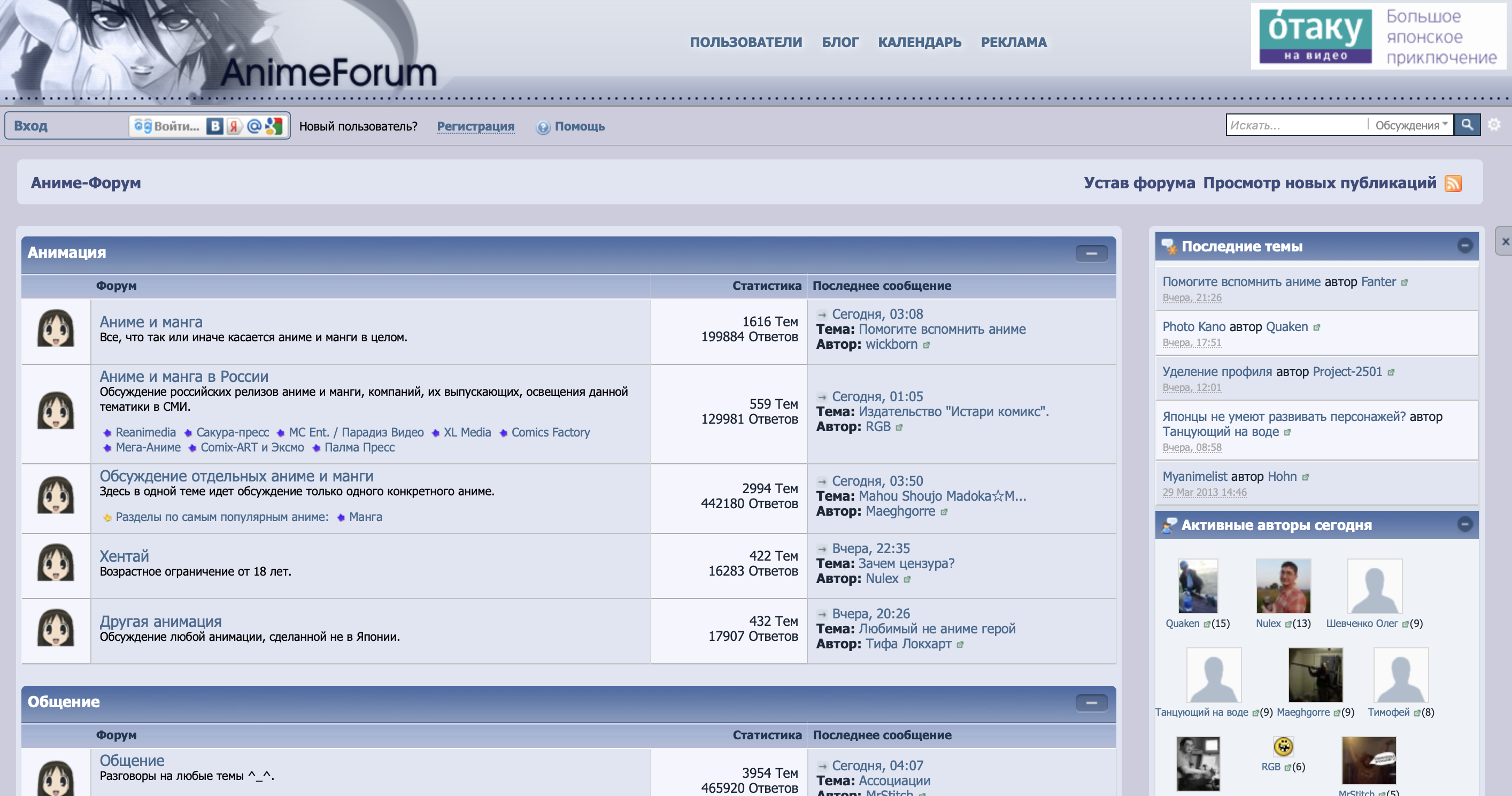Screen dimensions: 1512x796
Task: Open the ПОЛЬЗОВАТЕЛИ menu item
Action: coord(745,42)
